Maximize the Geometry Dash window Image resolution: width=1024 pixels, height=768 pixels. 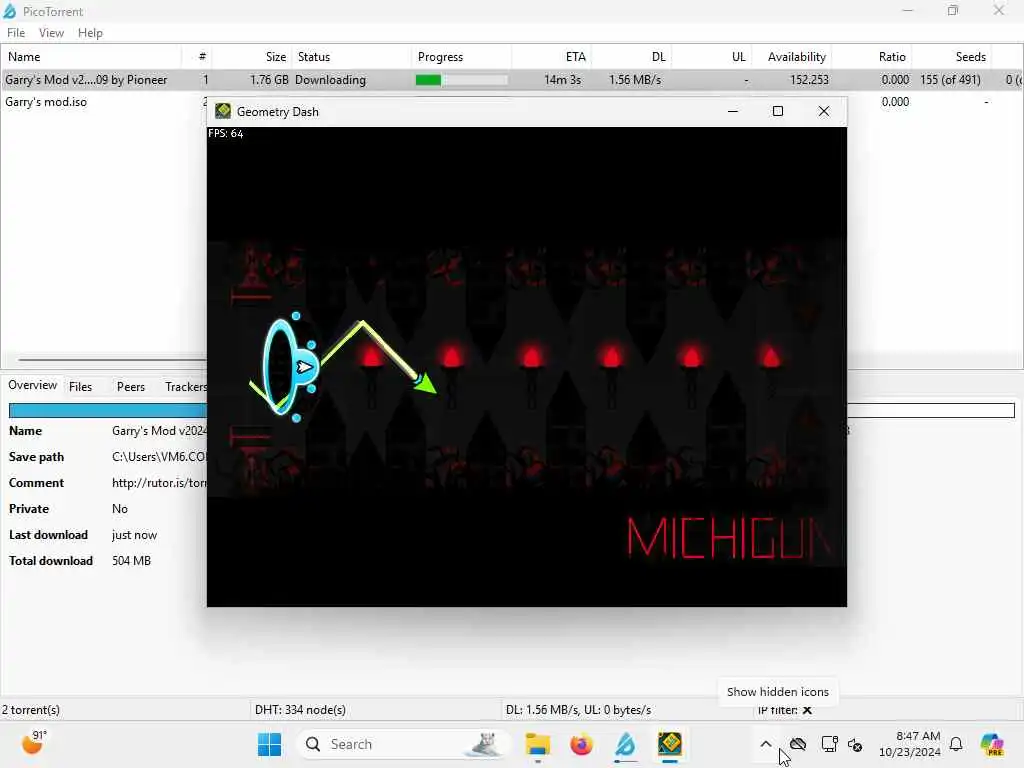[x=778, y=111]
